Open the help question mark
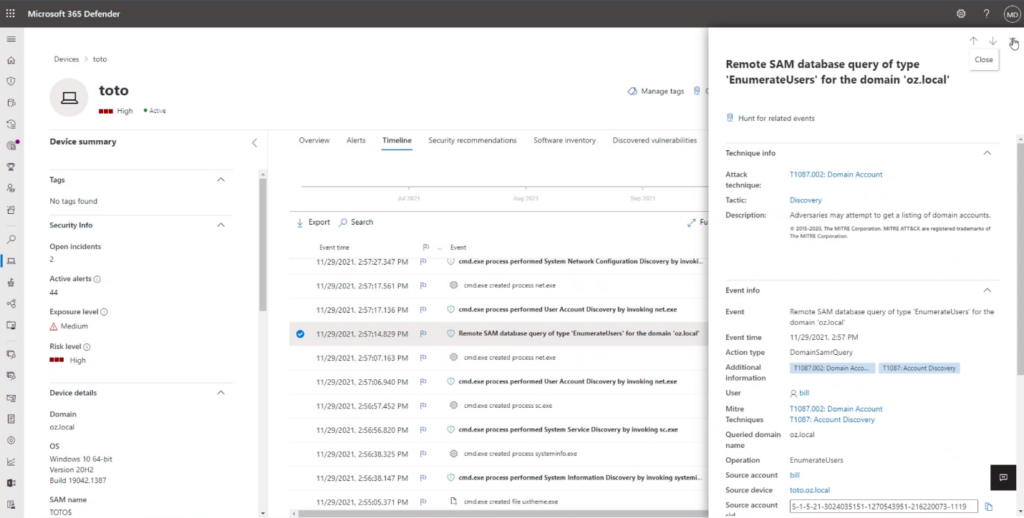Image resolution: width=1024 pixels, height=518 pixels. coord(986,13)
